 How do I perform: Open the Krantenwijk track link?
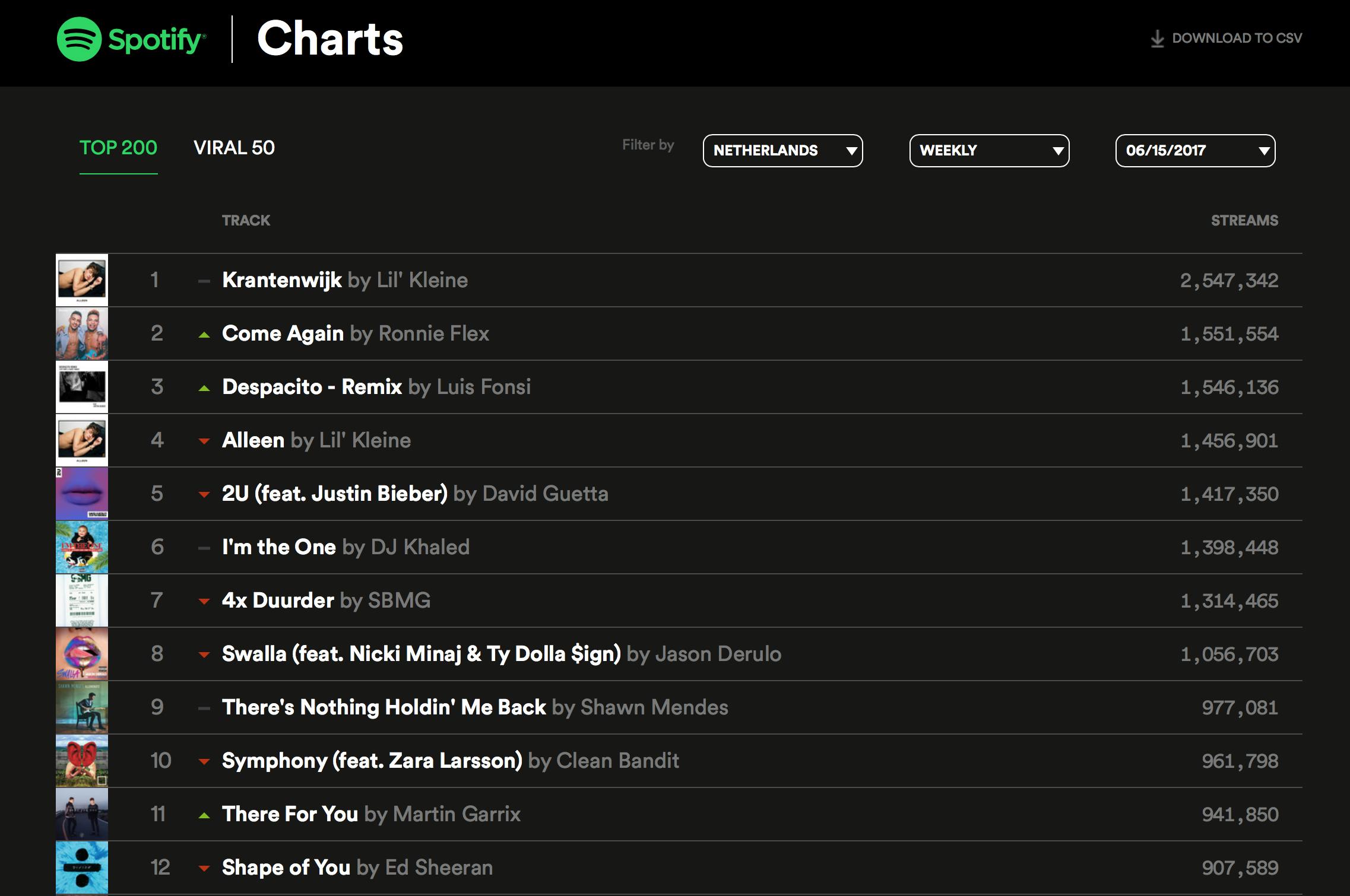coord(282,280)
